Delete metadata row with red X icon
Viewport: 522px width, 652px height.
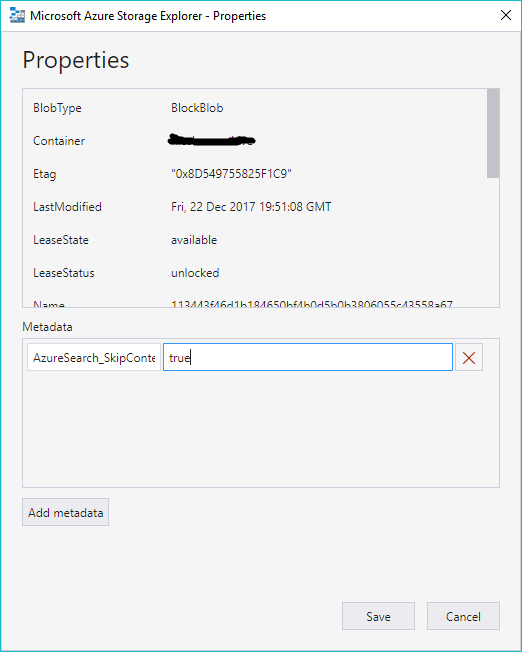pyautogui.click(x=469, y=357)
